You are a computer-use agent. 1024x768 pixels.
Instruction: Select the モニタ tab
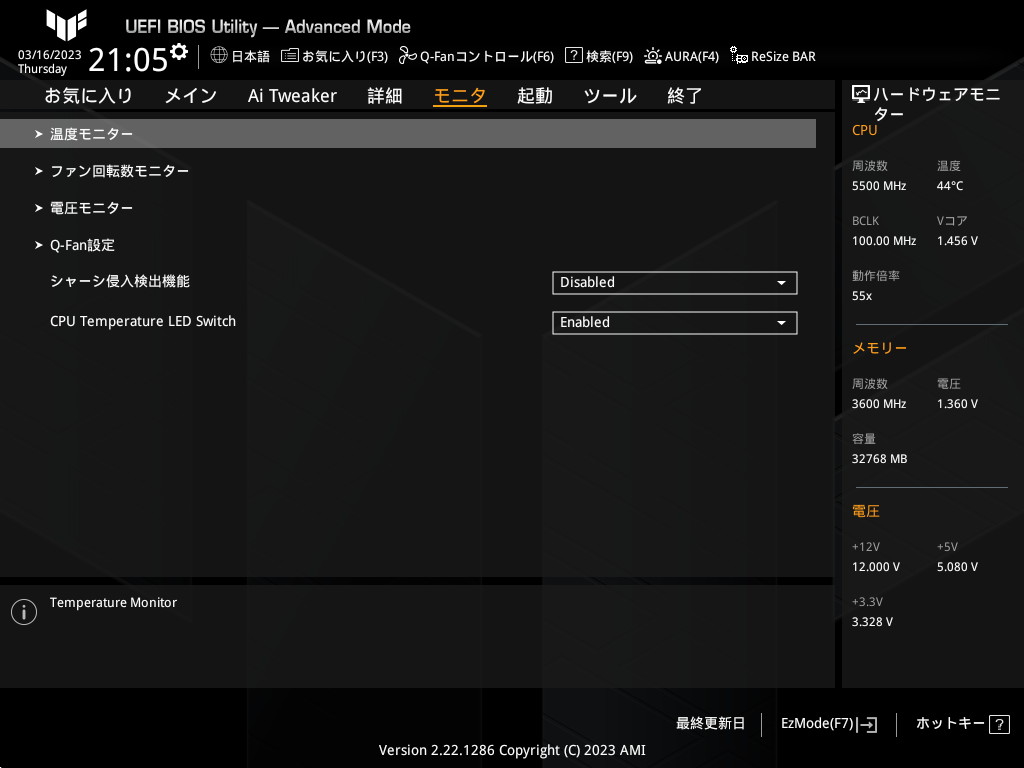[x=460, y=95]
